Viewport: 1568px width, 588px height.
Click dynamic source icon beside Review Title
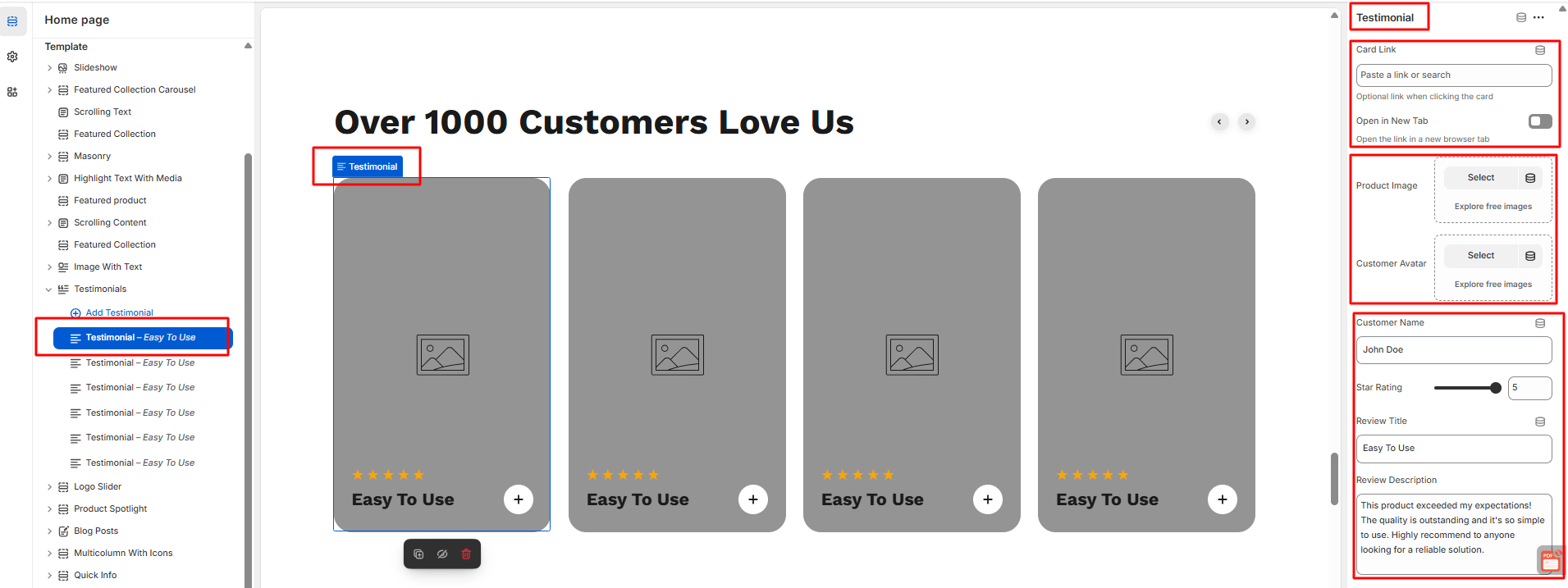click(x=1540, y=422)
